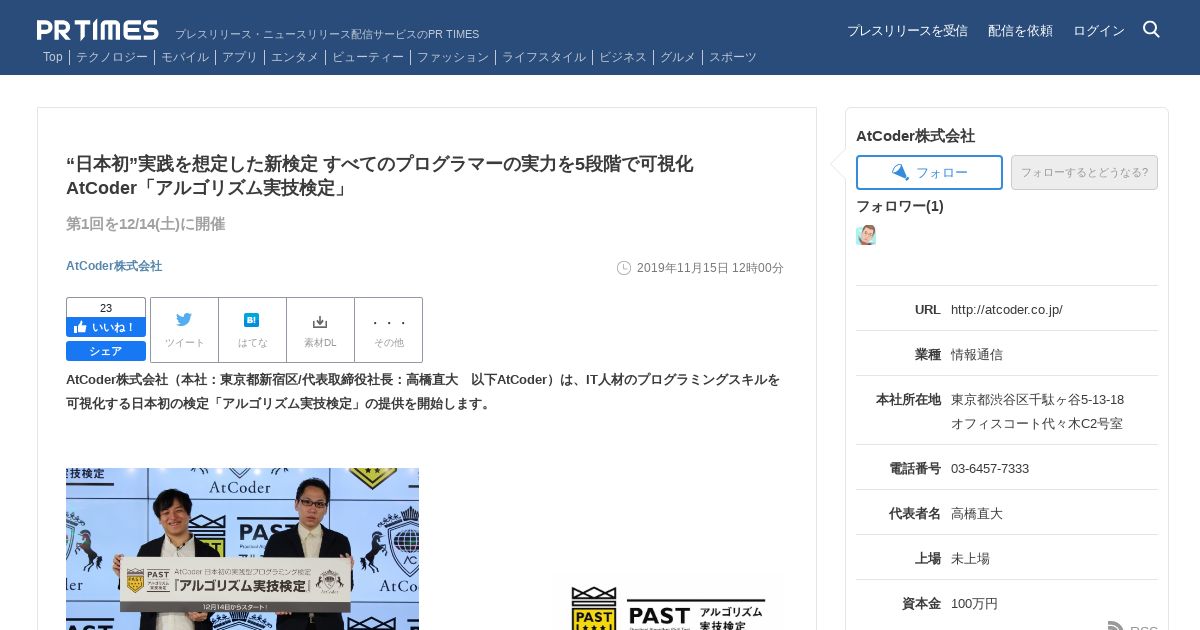1200x630 pixels.
Task: Click the subtitle 第1回を12/14(土)に開催
Action: [x=146, y=224]
